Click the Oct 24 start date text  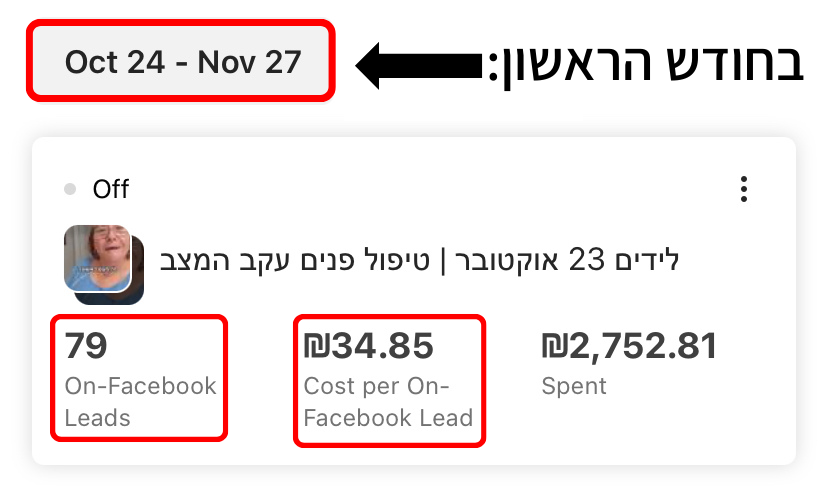[115, 62]
